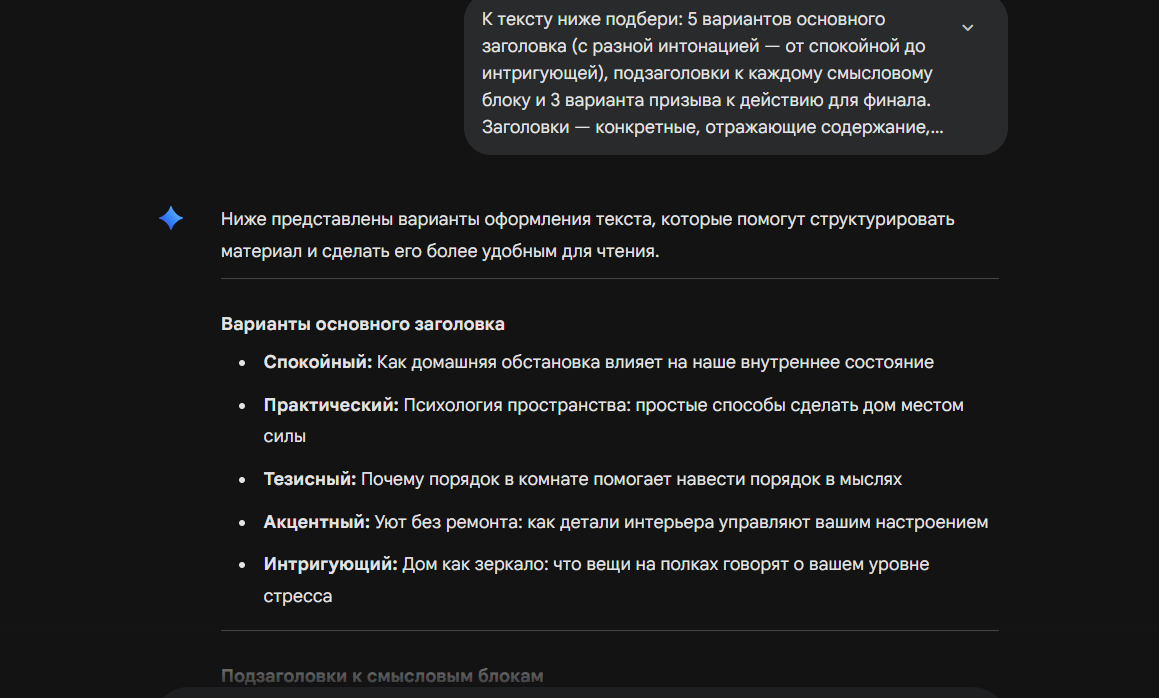Click the bold 'Спокойный:' label
Image resolution: width=1159 pixels, height=698 pixels.
pos(317,362)
